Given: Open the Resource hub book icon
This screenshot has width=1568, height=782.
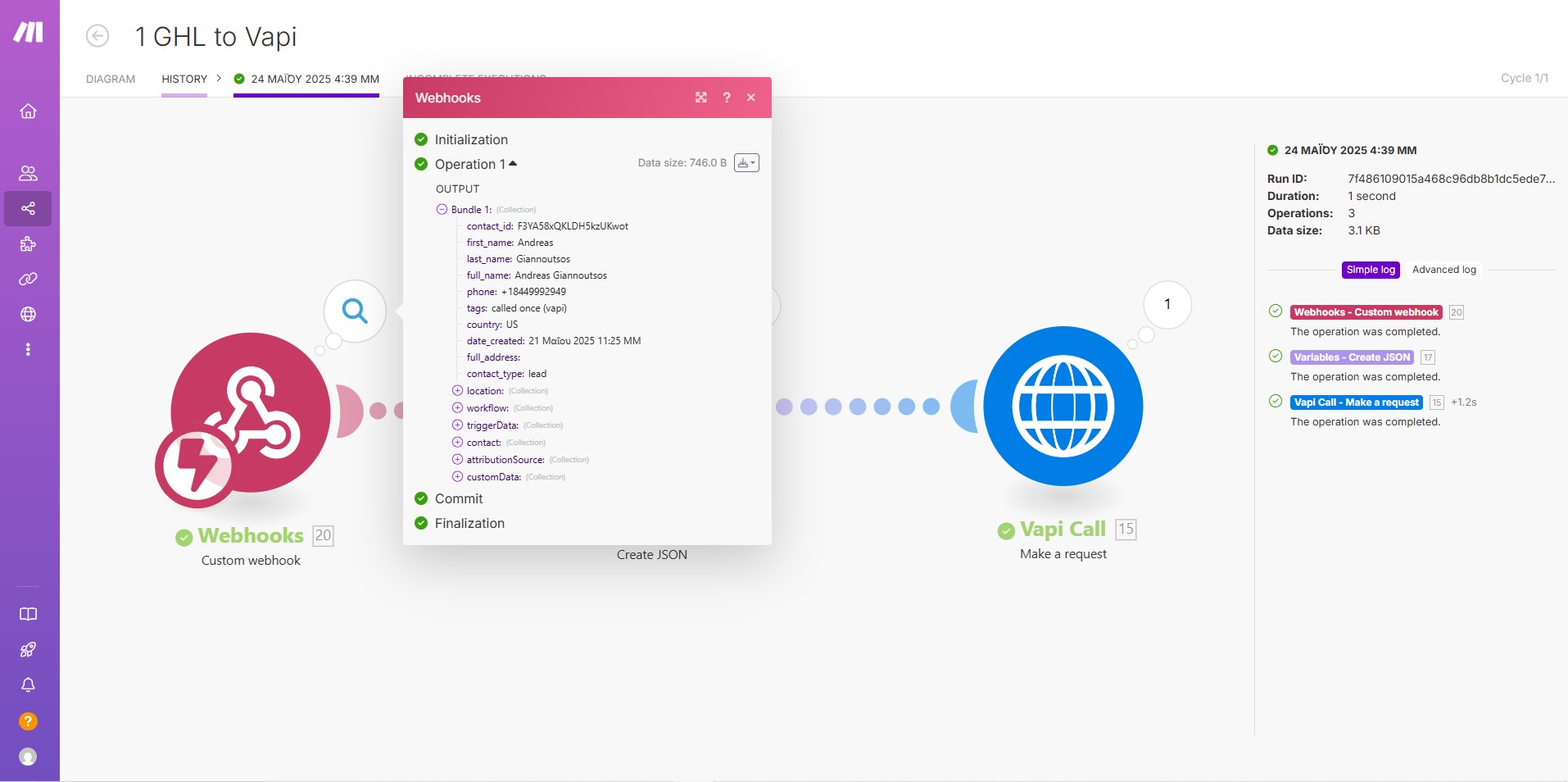Looking at the screenshot, I should [x=28, y=615].
